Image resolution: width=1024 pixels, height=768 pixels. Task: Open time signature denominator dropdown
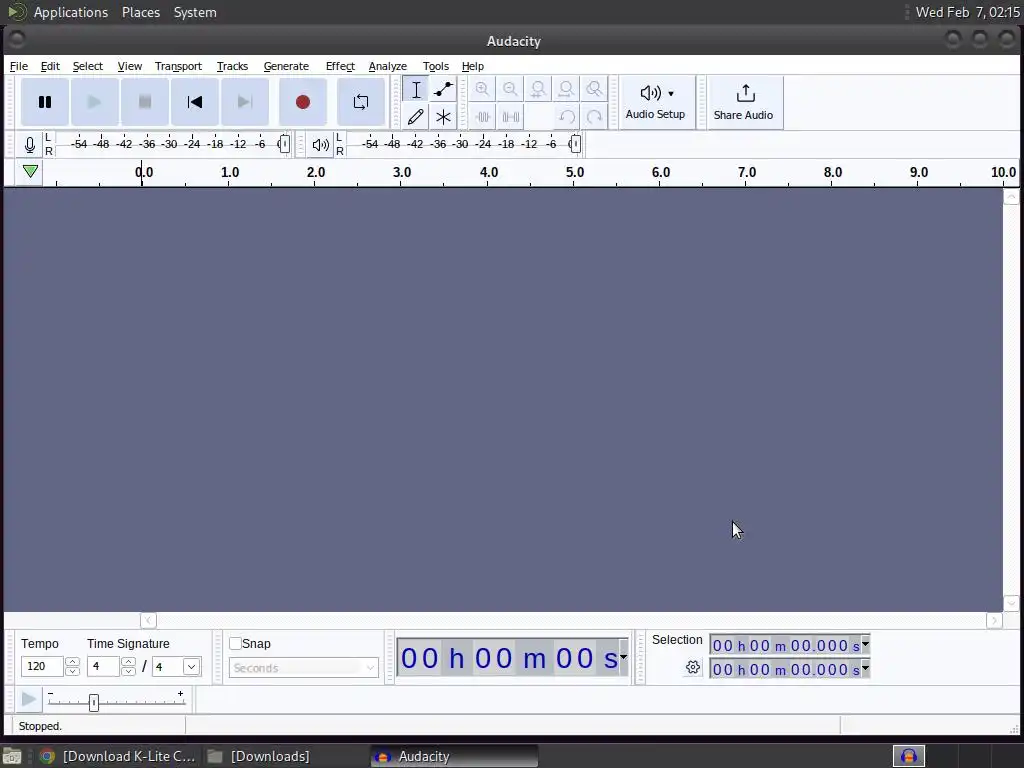click(x=191, y=667)
